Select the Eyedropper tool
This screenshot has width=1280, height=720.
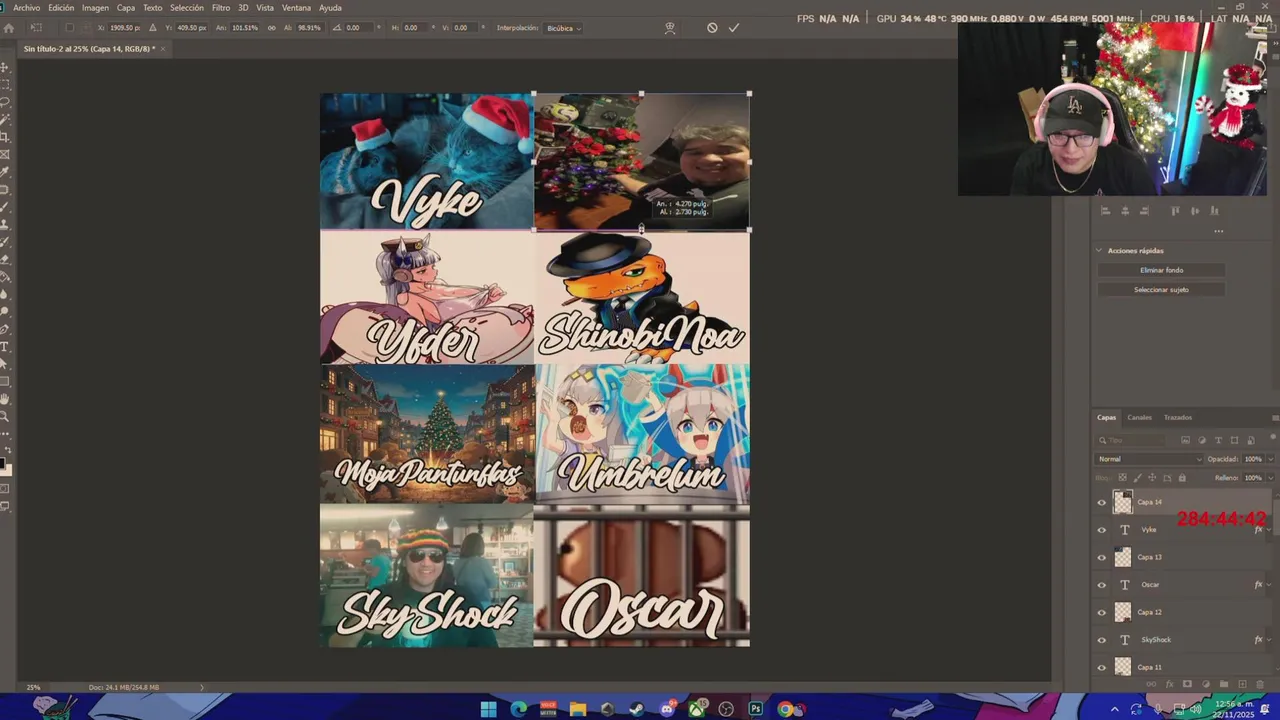click(6, 170)
